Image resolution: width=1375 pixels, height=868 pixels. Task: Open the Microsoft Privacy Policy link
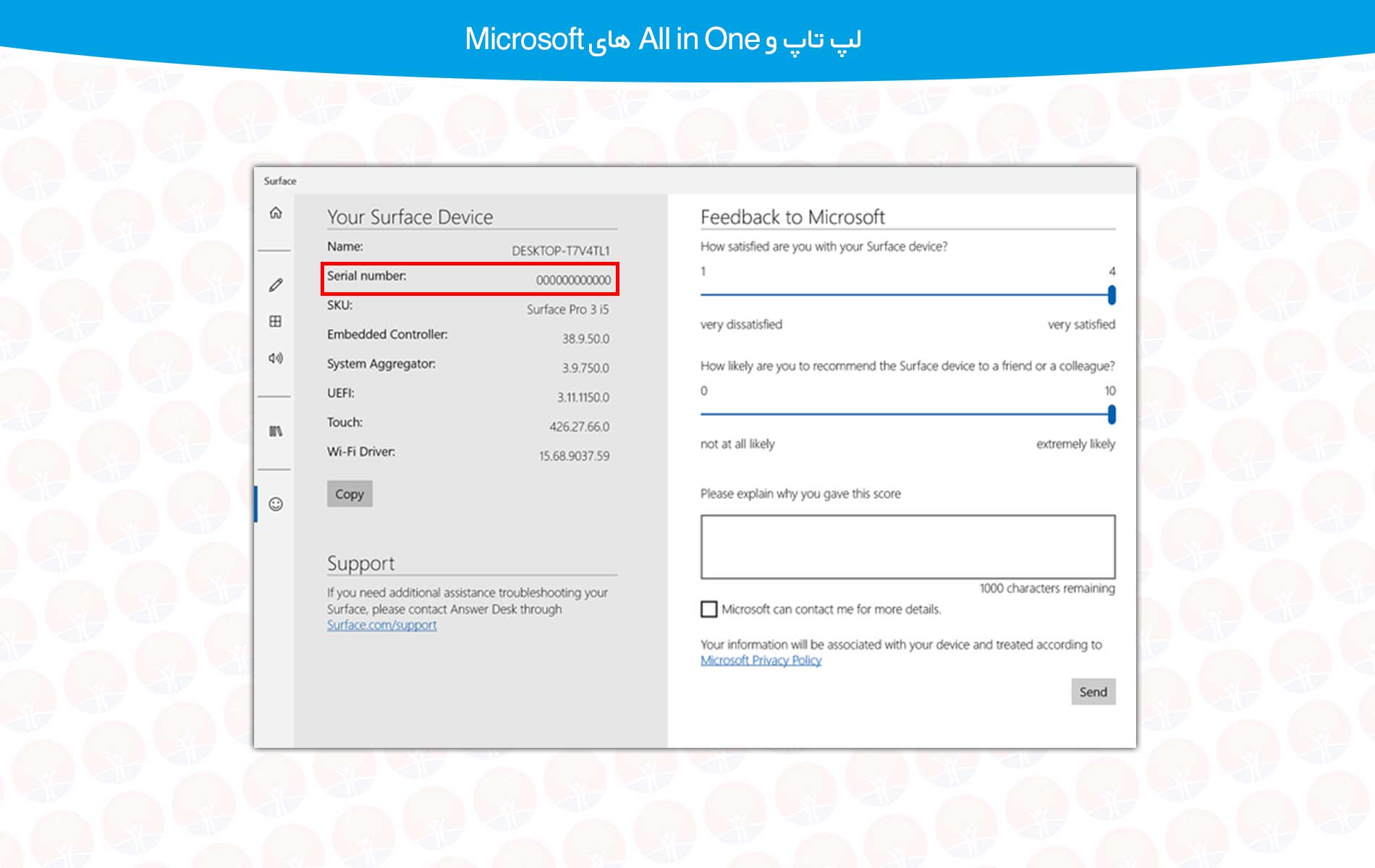(761, 660)
